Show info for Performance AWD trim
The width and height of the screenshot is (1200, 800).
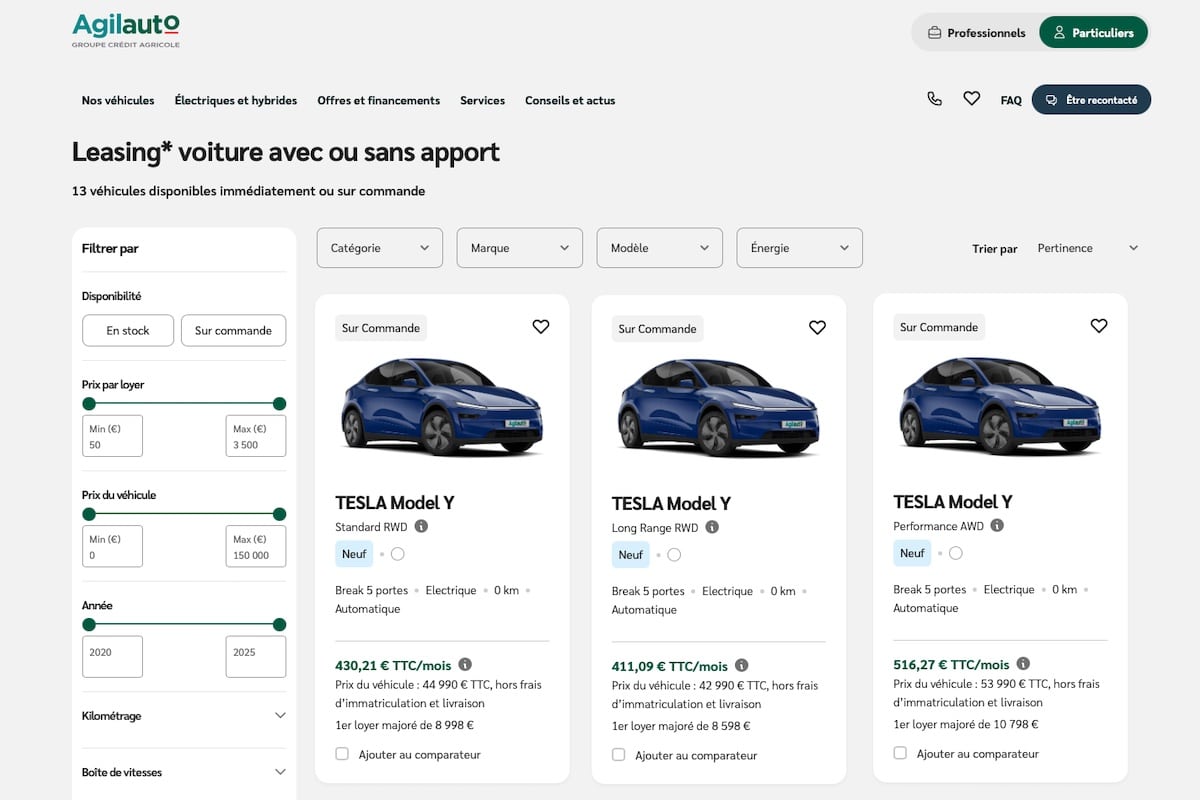click(997, 525)
